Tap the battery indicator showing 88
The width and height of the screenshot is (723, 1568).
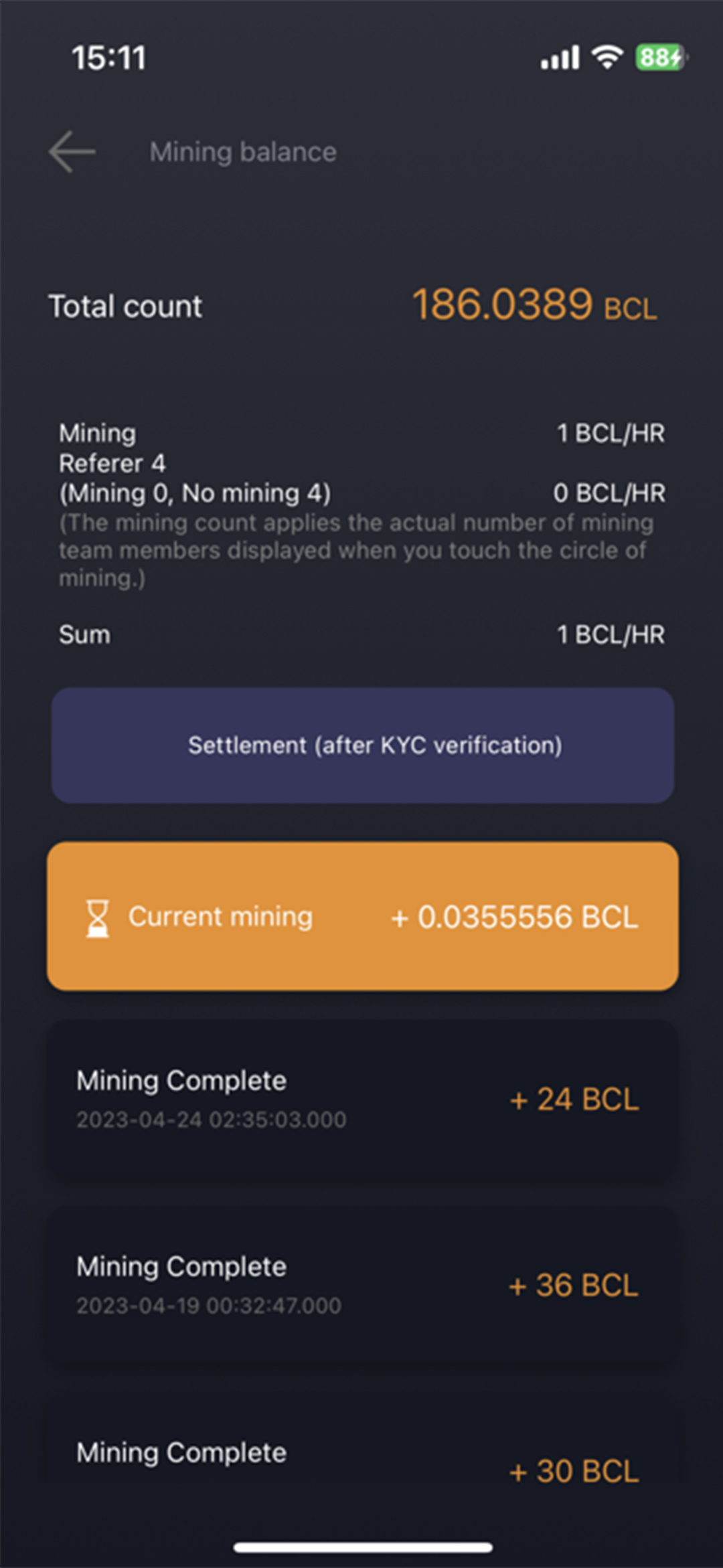(661, 58)
